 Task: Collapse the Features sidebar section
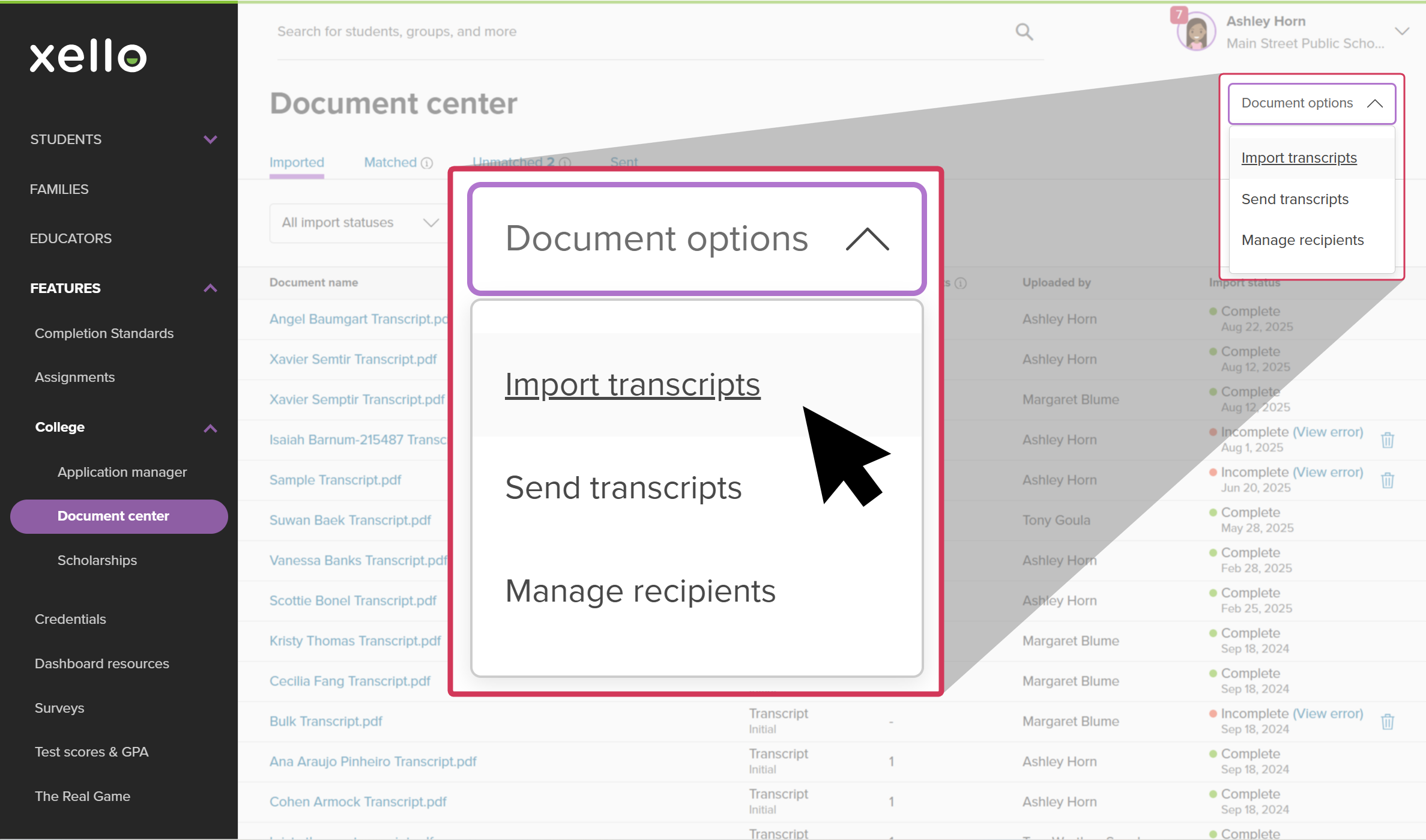pos(210,288)
